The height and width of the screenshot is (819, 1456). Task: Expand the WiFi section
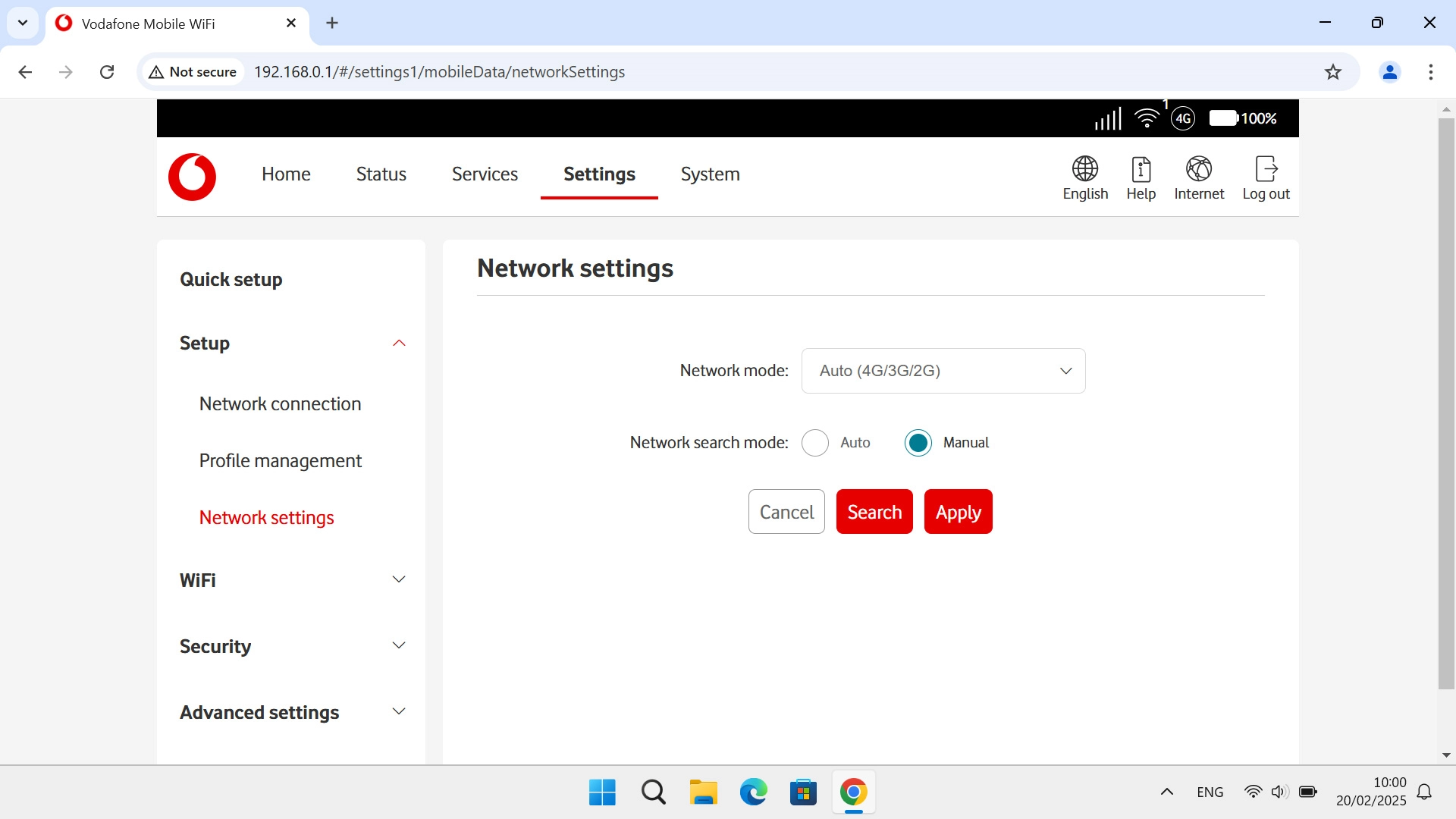(399, 580)
